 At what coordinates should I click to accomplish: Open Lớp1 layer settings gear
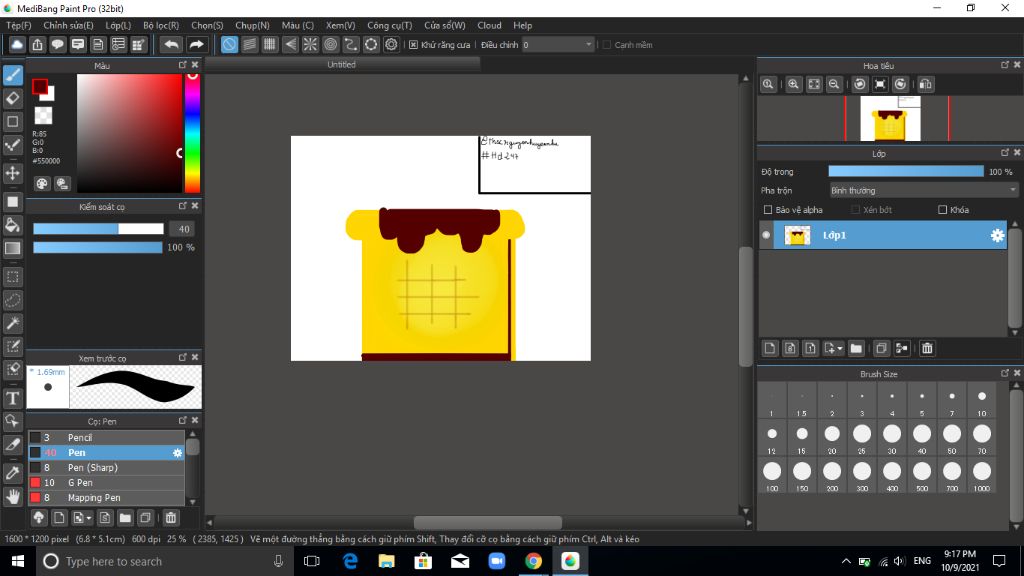pyautogui.click(x=997, y=235)
